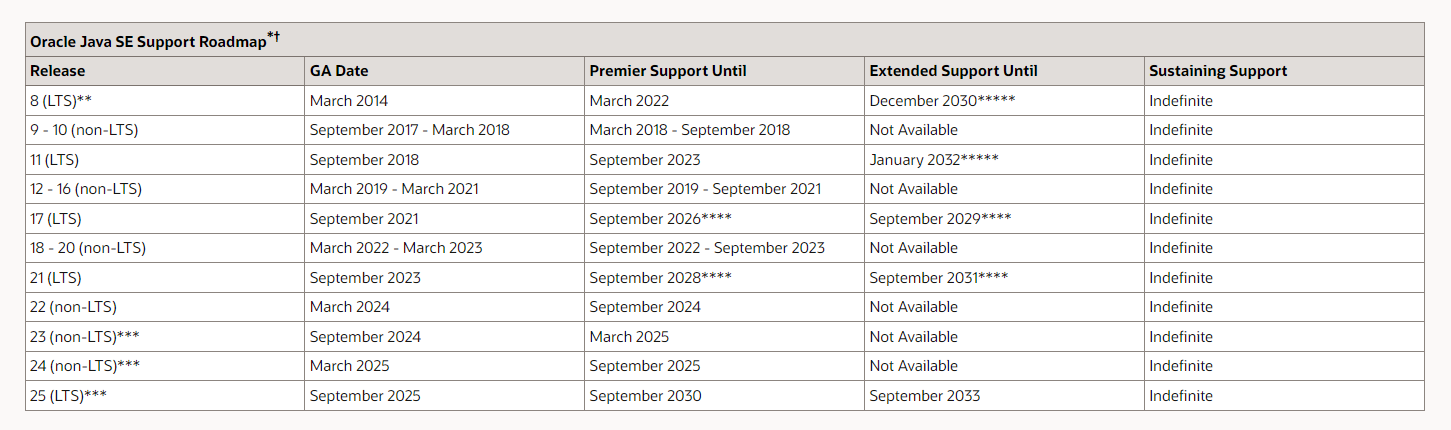Select the September 2033 extended support cell
Image resolution: width=1451 pixels, height=430 pixels.
925,396
